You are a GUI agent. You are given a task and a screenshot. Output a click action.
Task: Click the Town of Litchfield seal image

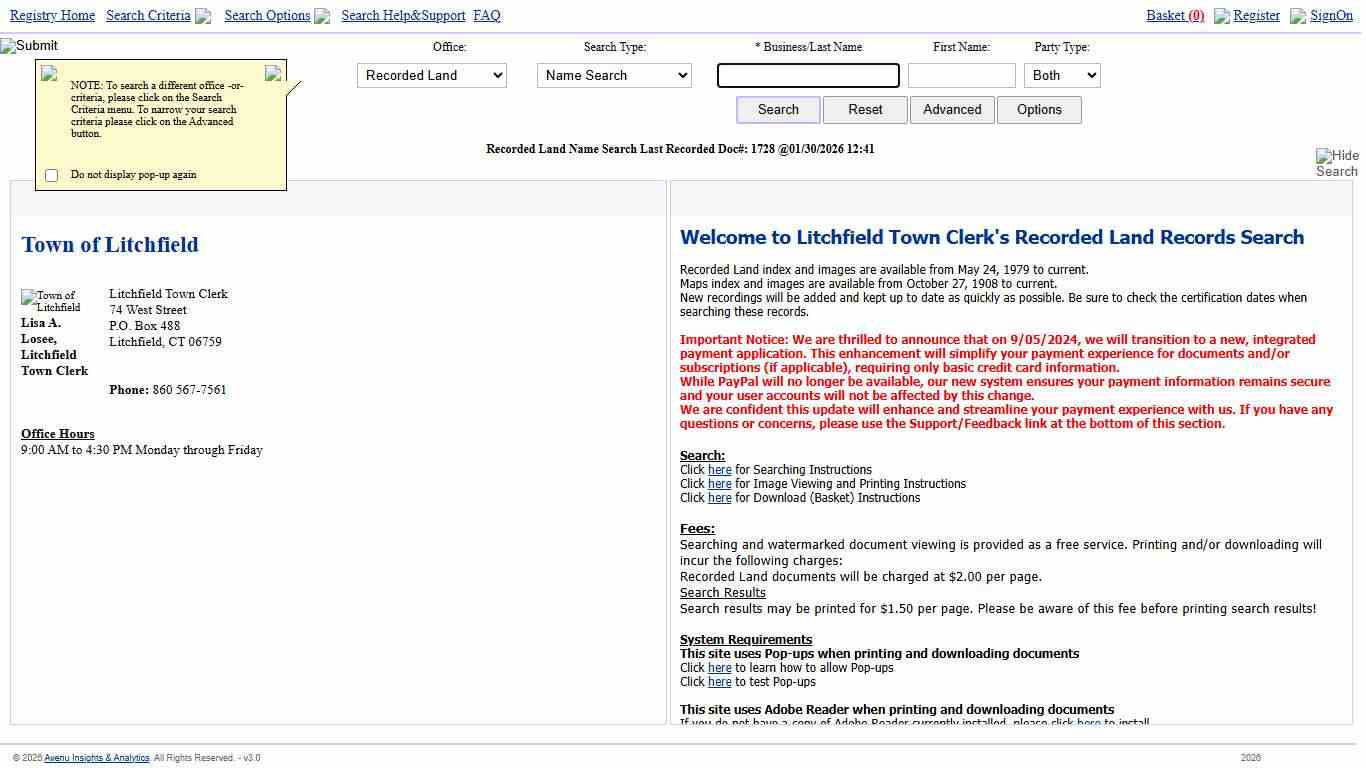(51, 301)
